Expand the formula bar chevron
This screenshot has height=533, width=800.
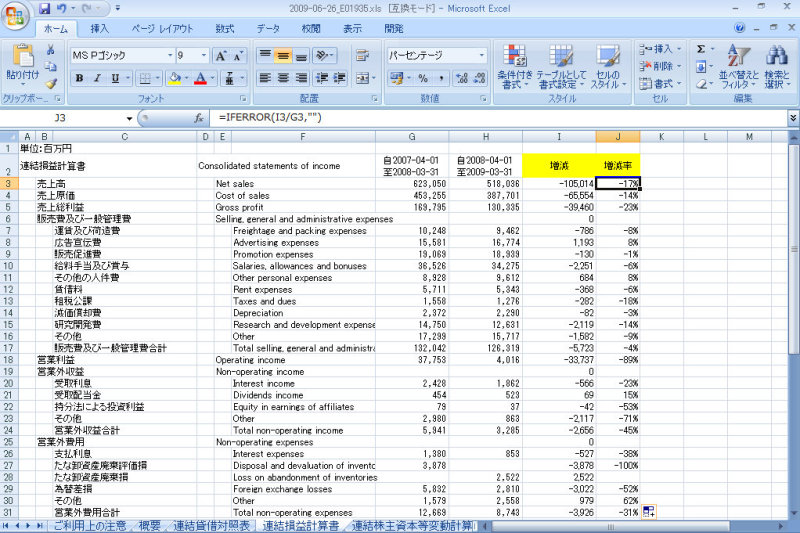[x=793, y=118]
